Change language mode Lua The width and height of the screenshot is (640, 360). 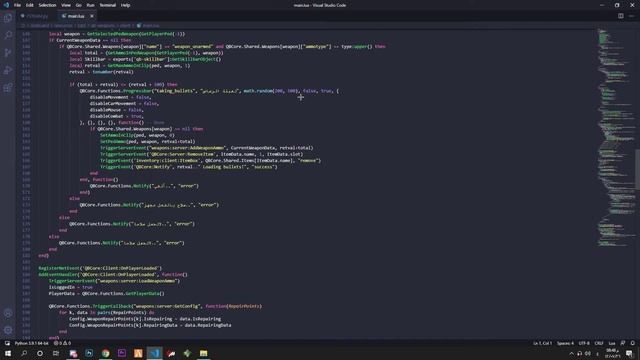point(612,343)
